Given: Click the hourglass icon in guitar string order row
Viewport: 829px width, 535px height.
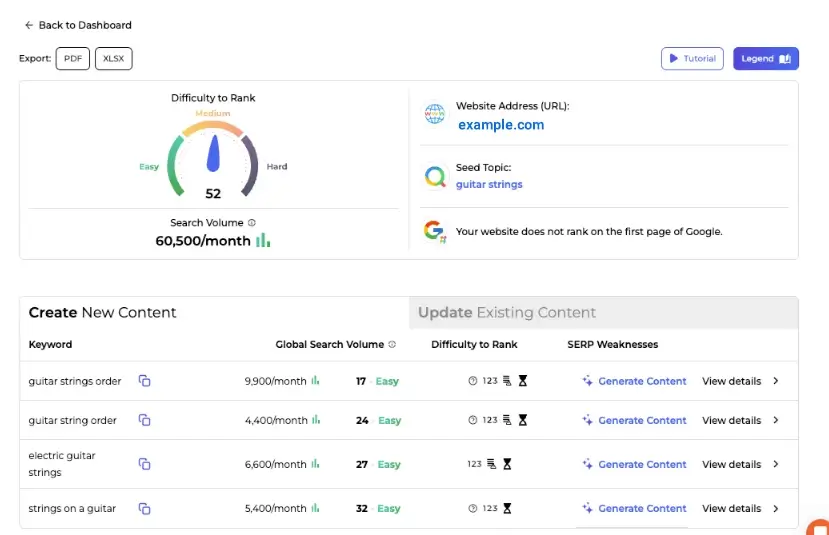Looking at the screenshot, I should point(523,420).
